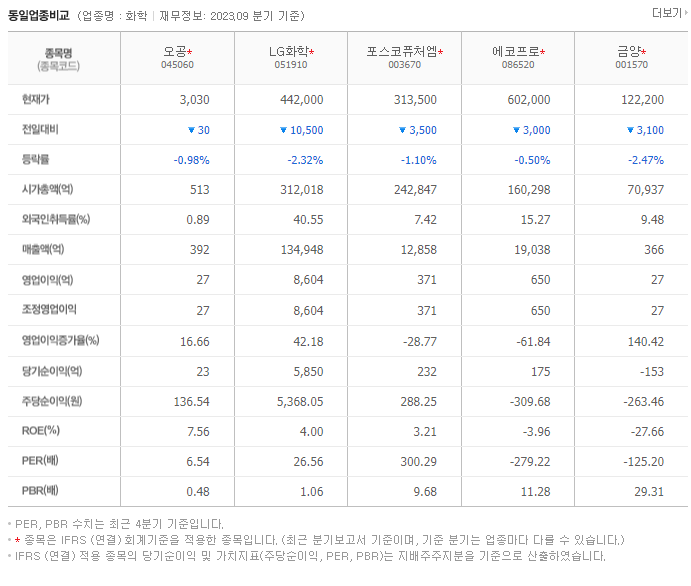Select foreign ownership value 40.55
691x586 pixels.
(308, 219)
